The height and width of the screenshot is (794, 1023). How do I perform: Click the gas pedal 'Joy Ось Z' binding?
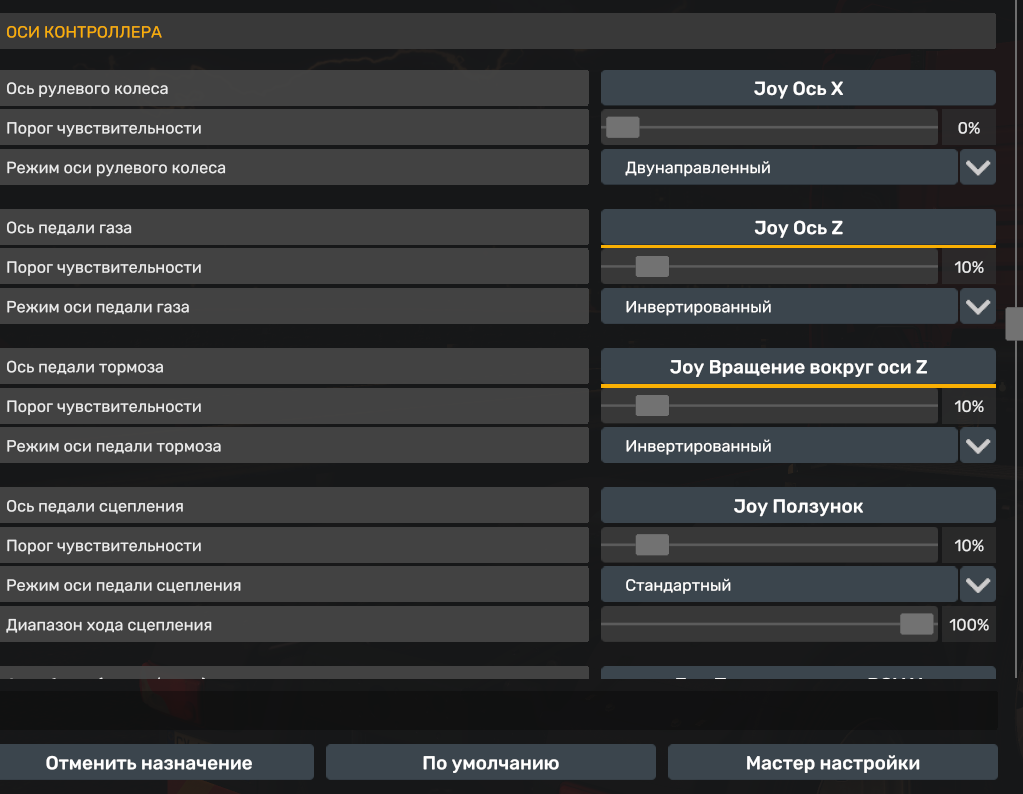(x=797, y=228)
